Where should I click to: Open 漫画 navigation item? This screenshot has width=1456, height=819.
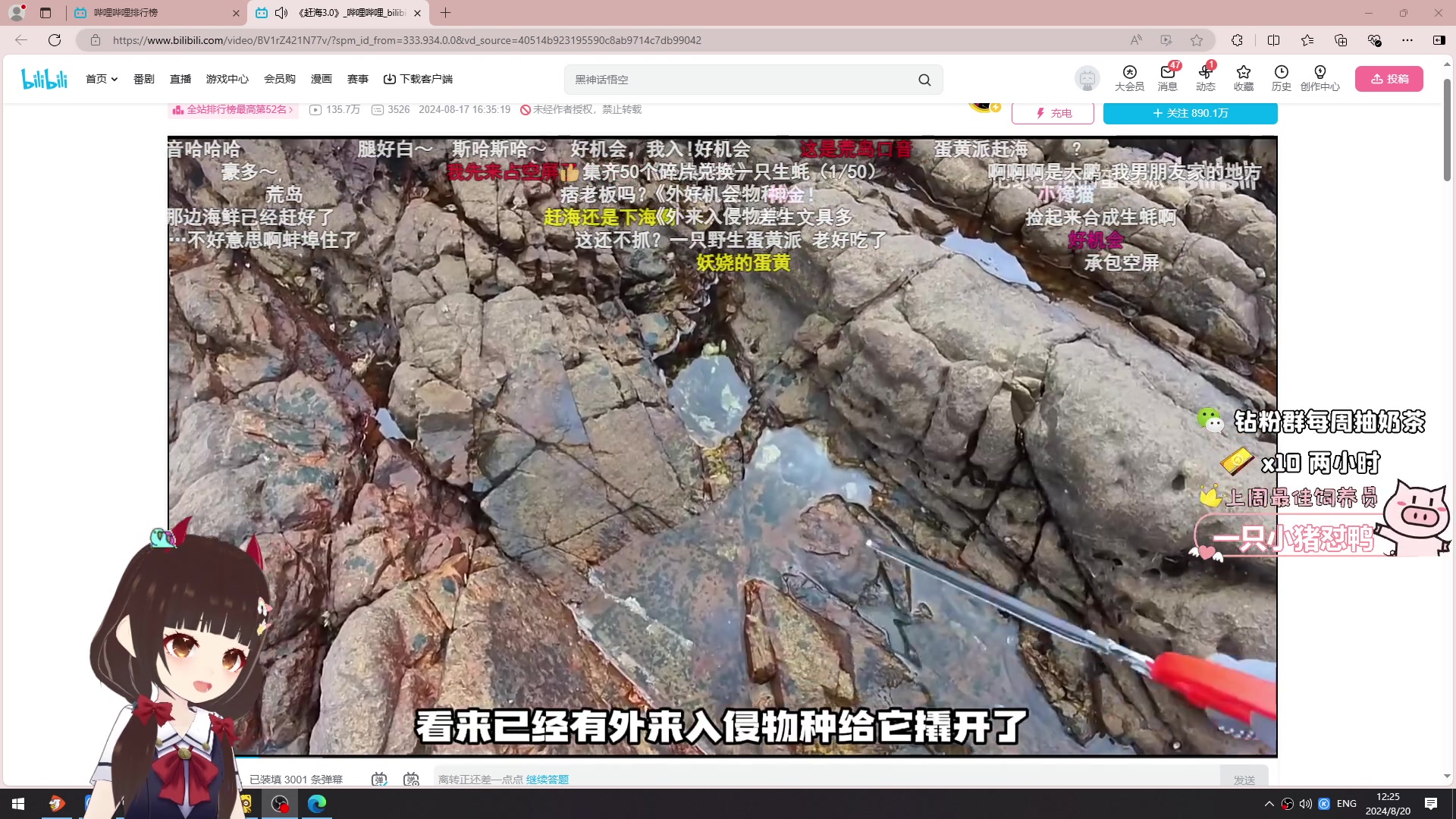click(322, 79)
